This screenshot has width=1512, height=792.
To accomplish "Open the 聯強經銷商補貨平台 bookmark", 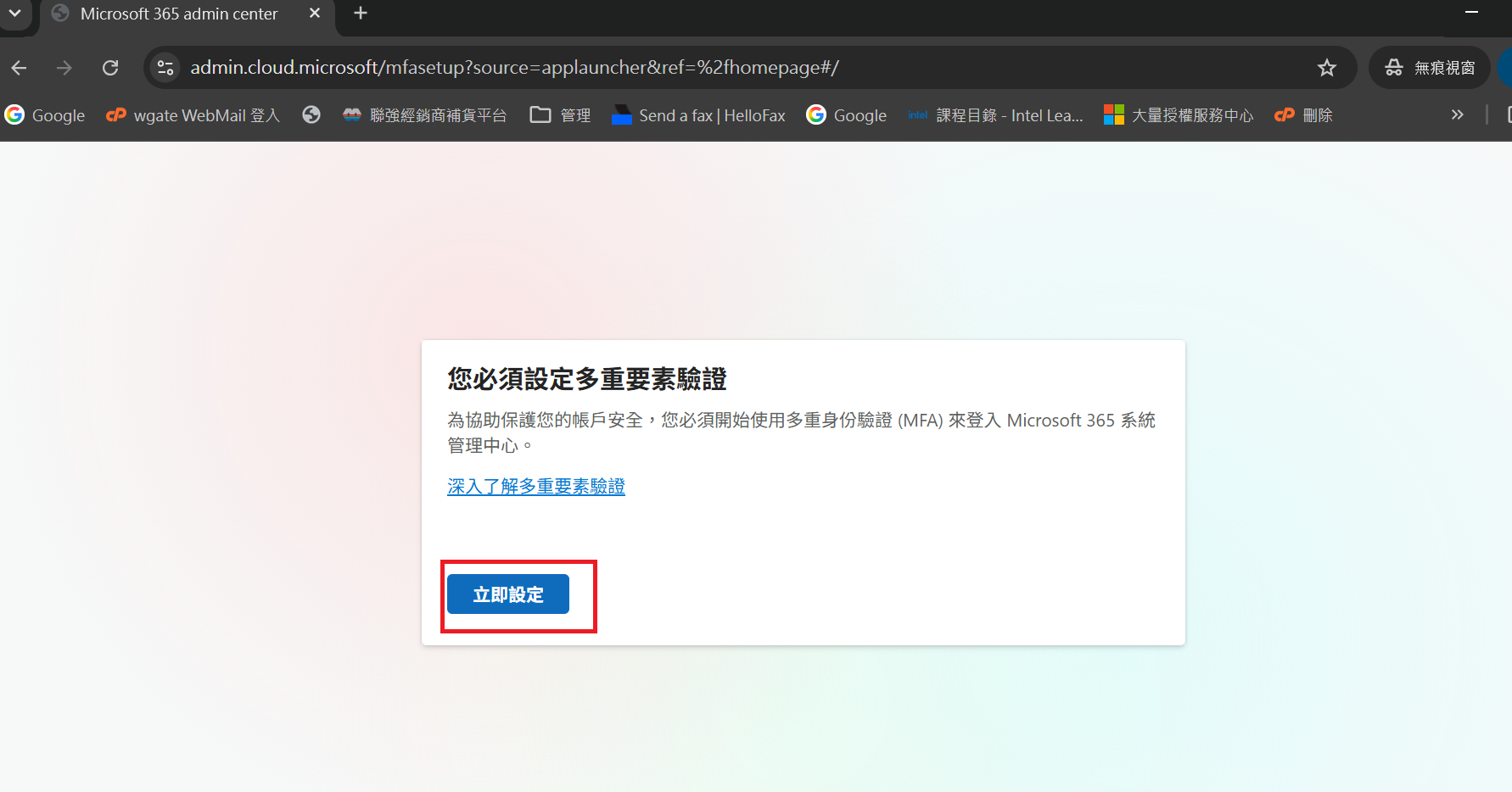I will pos(424,114).
